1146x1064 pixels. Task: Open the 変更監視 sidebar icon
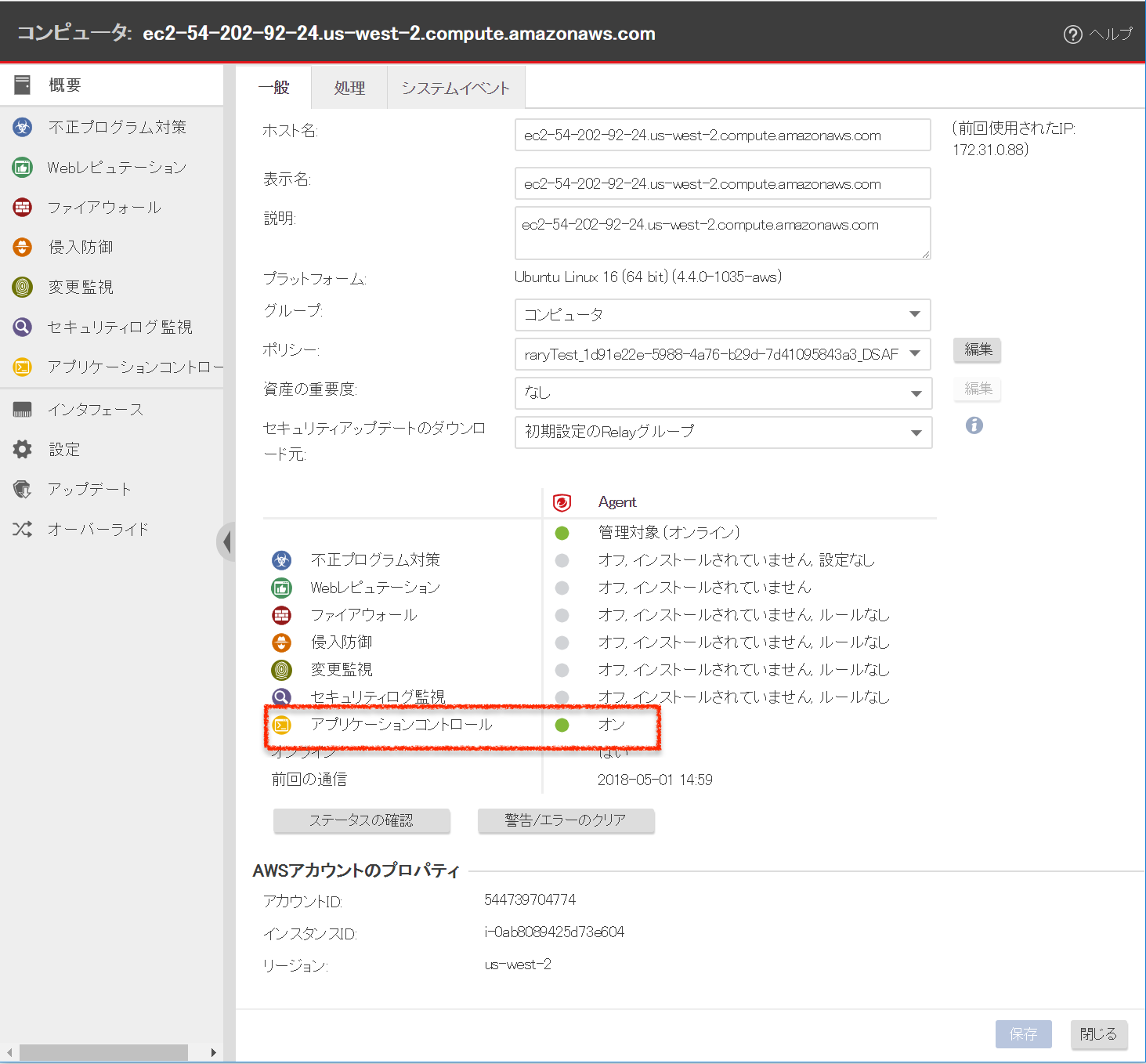pos(23,287)
